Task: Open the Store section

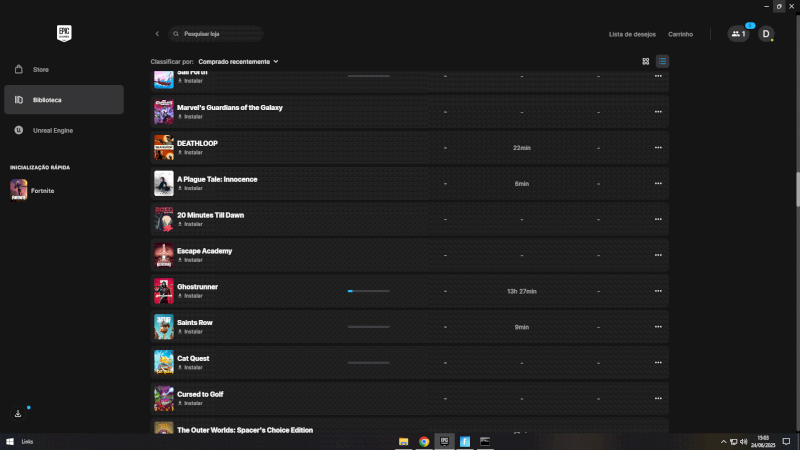Action: pos(64,69)
